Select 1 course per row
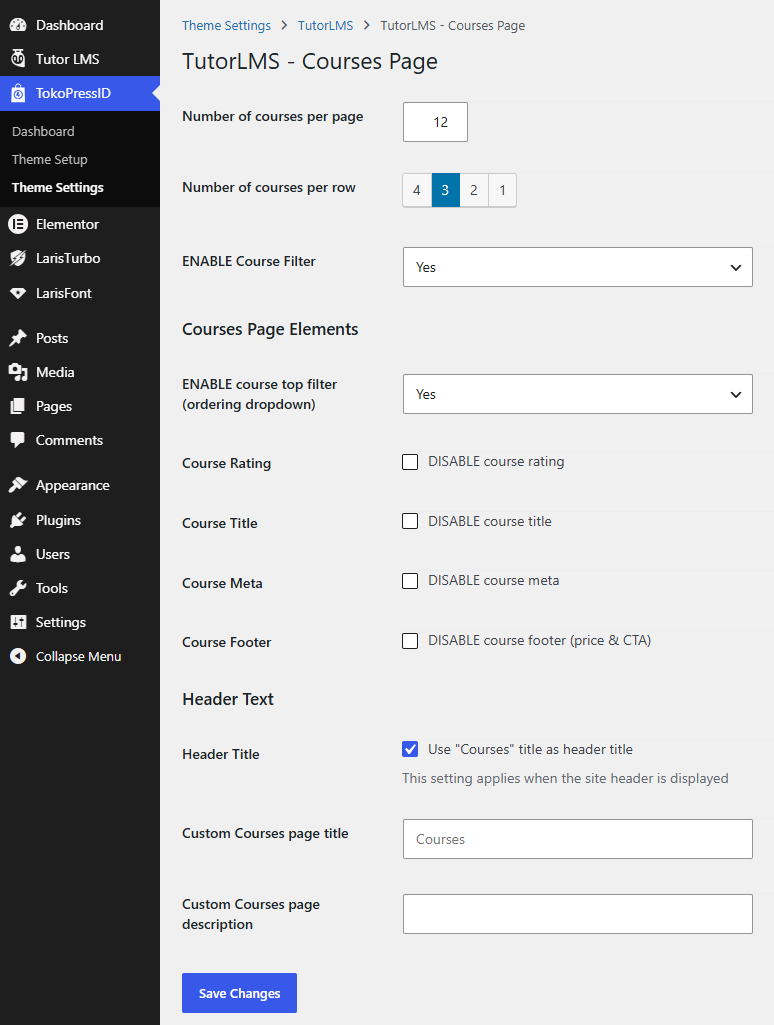774x1025 pixels. [502, 190]
